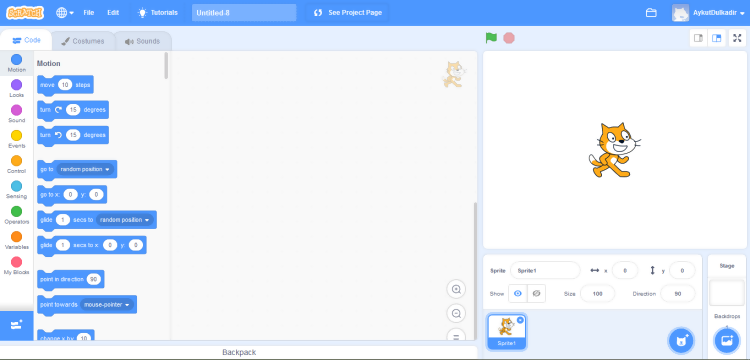The image size is (750, 360).
Task: Click Choose a Backdrop button
Action: [x=727, y=340]
